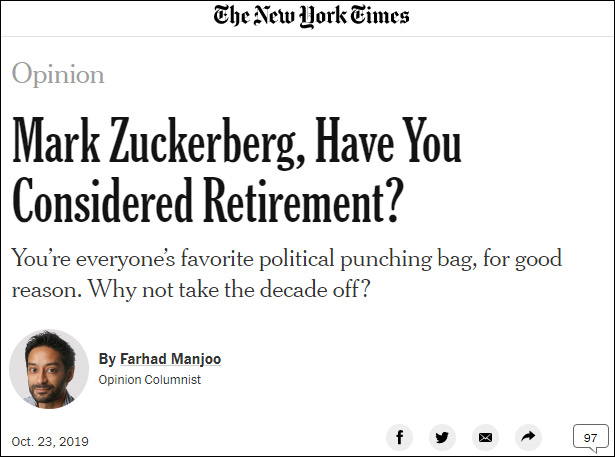The width and height of the screenshot is (615, 457).
Task: Go to the Opinion section
Action: 58,74
